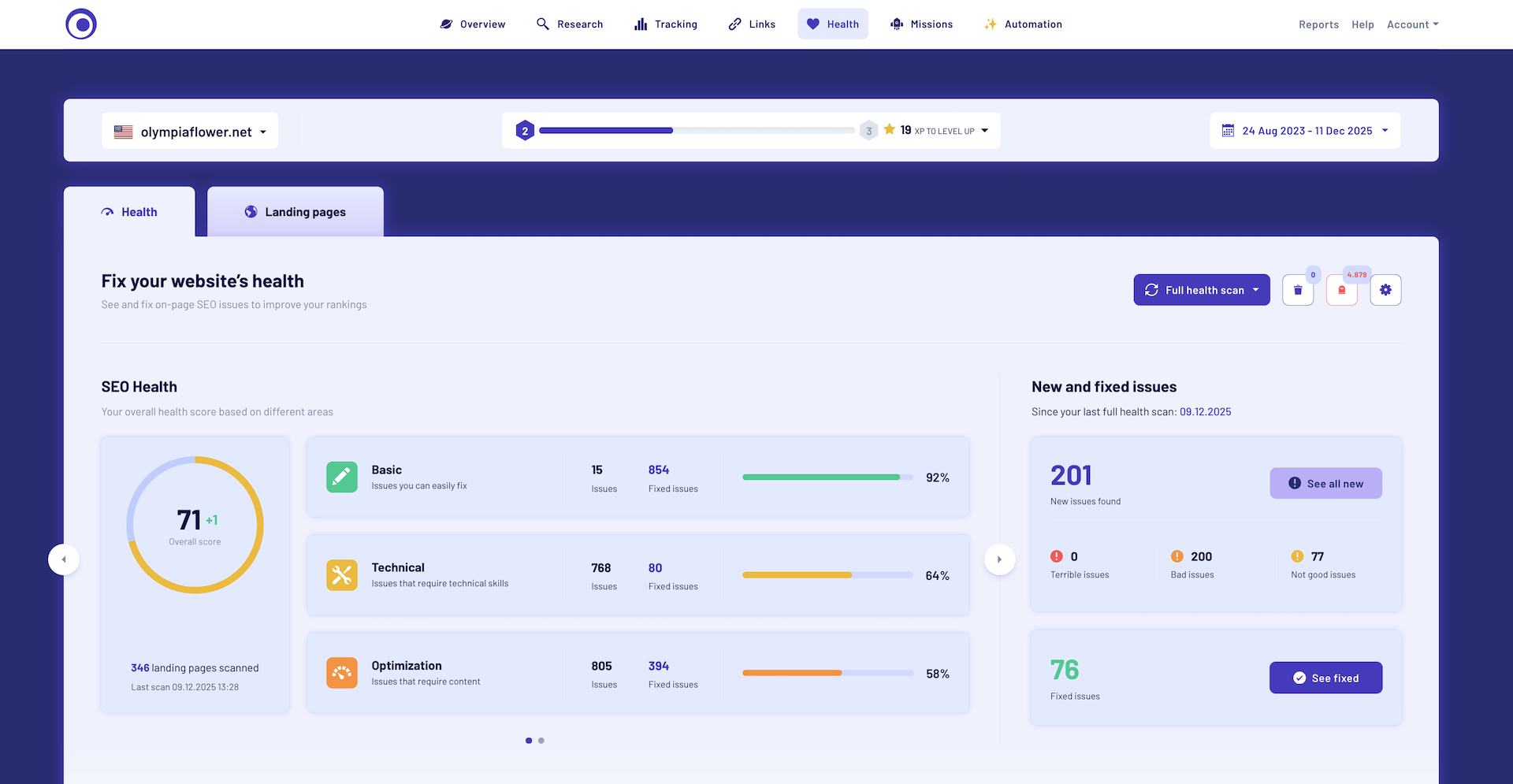Viewport: 1513px width, 784px height.
Task: Click the app logo in top-left corner
Action: [x=81, y=24]
